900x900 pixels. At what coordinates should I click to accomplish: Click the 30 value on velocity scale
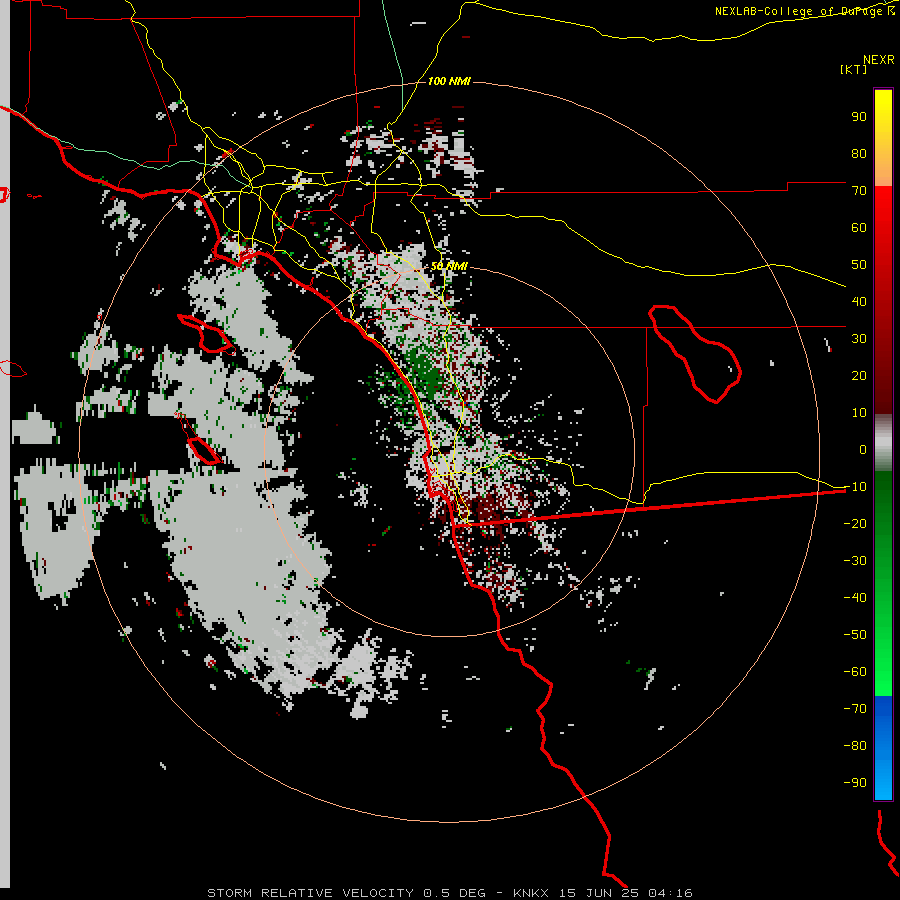click(x=859, y=339)
